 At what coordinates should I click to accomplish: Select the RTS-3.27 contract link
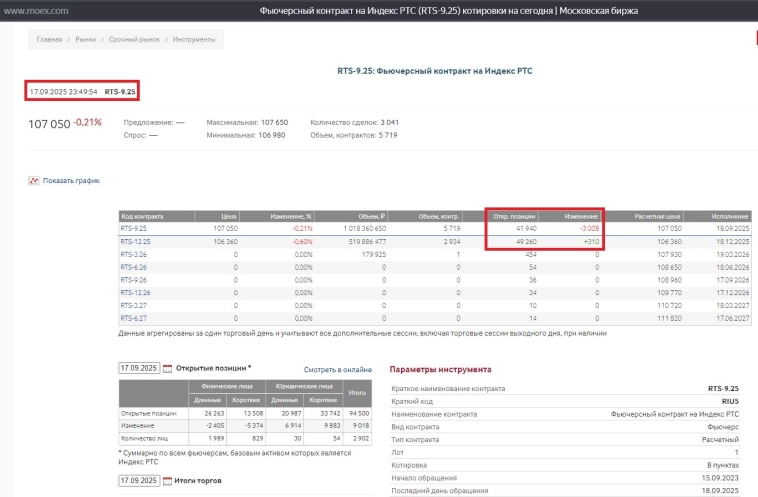[x=133, y=305]
